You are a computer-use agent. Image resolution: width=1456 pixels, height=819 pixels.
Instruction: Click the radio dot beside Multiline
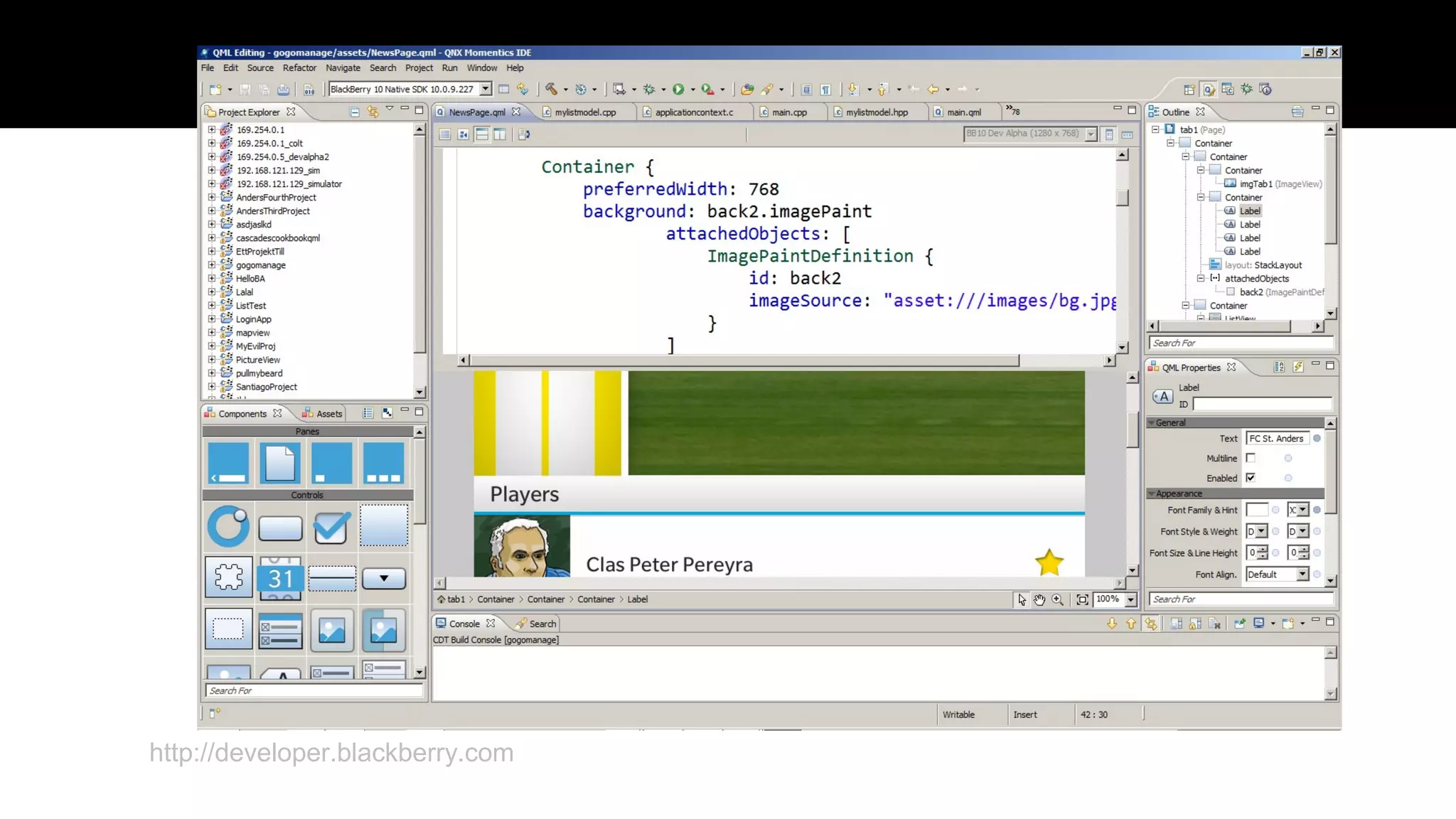[x=1288, y=459]
